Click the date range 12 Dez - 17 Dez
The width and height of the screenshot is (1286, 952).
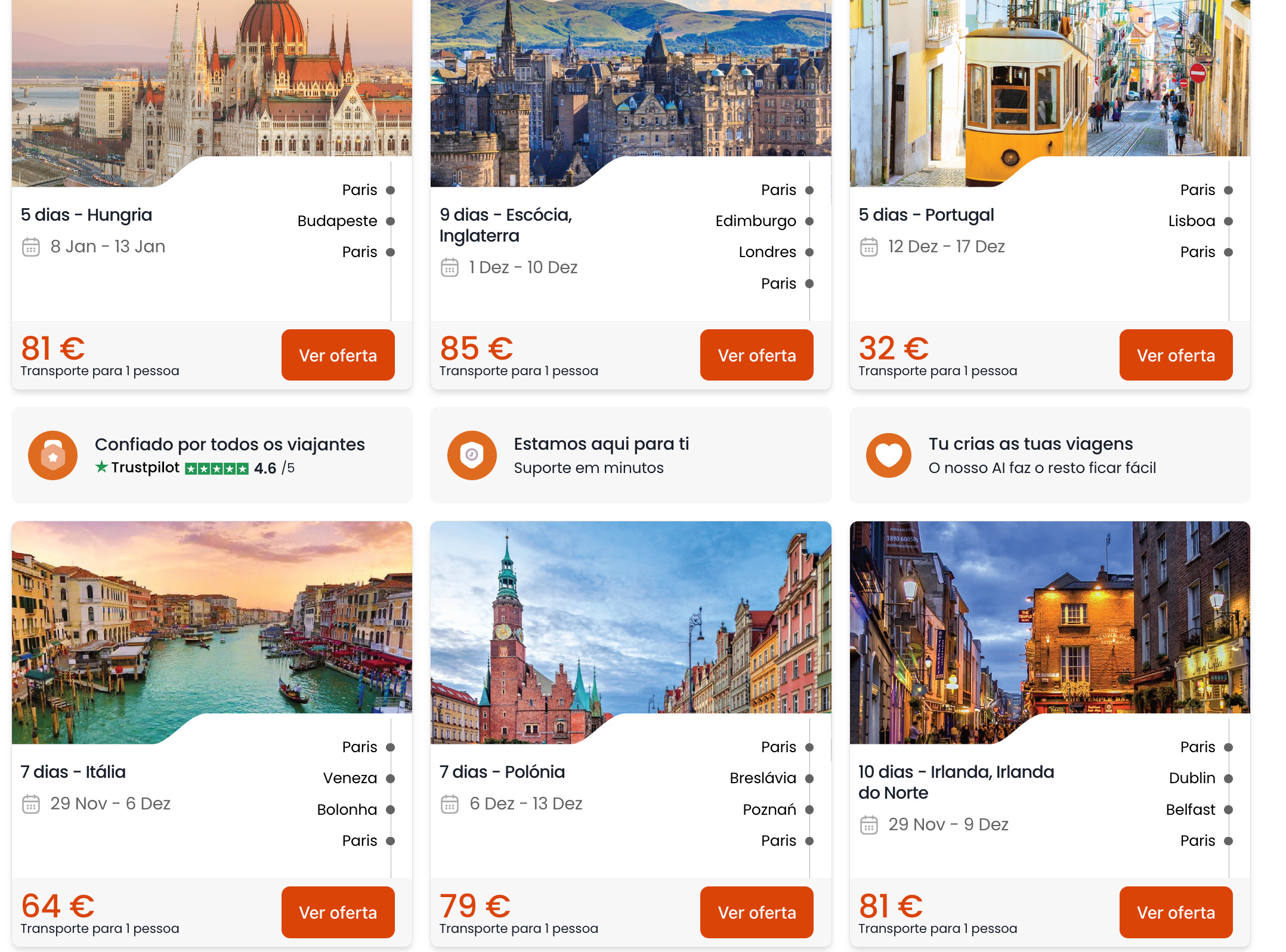coord(947,247)
